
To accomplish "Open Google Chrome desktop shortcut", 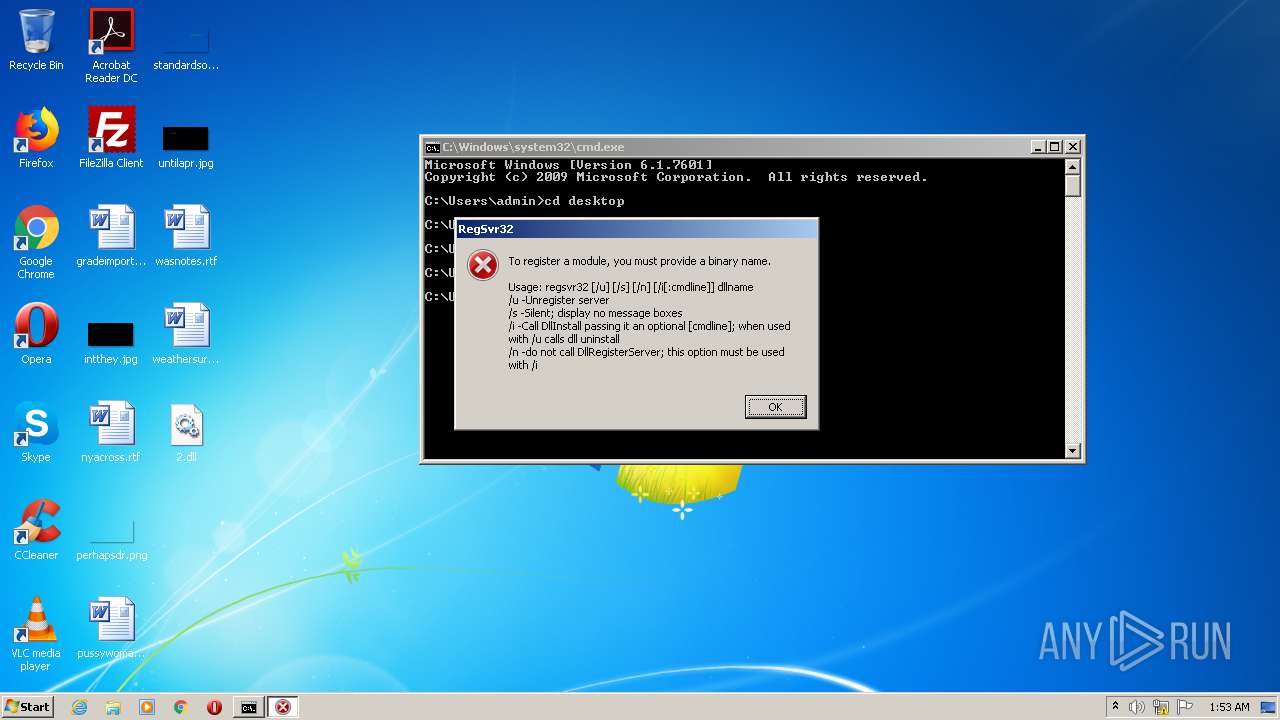I will 36,243.
